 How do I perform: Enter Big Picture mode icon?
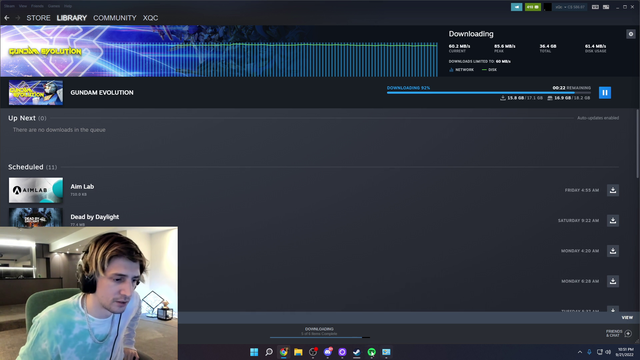click(x=606, y=7)
